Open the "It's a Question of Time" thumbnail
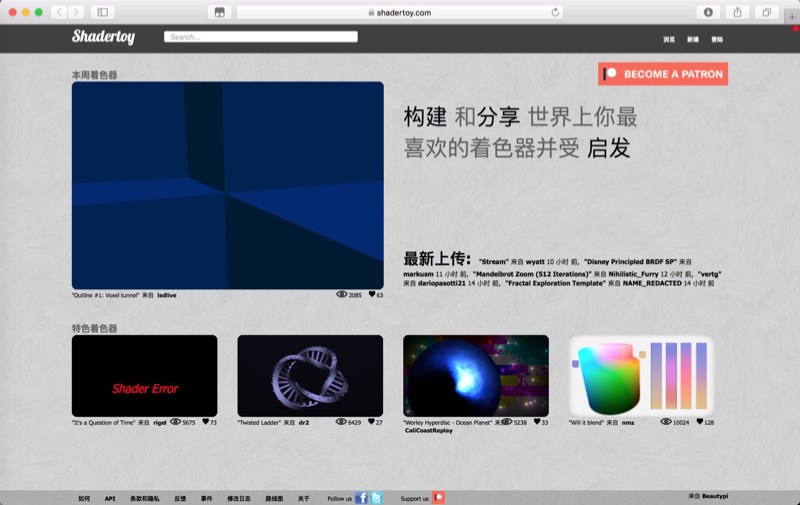Viewport: 800px width, 505px height. point(144,376)
